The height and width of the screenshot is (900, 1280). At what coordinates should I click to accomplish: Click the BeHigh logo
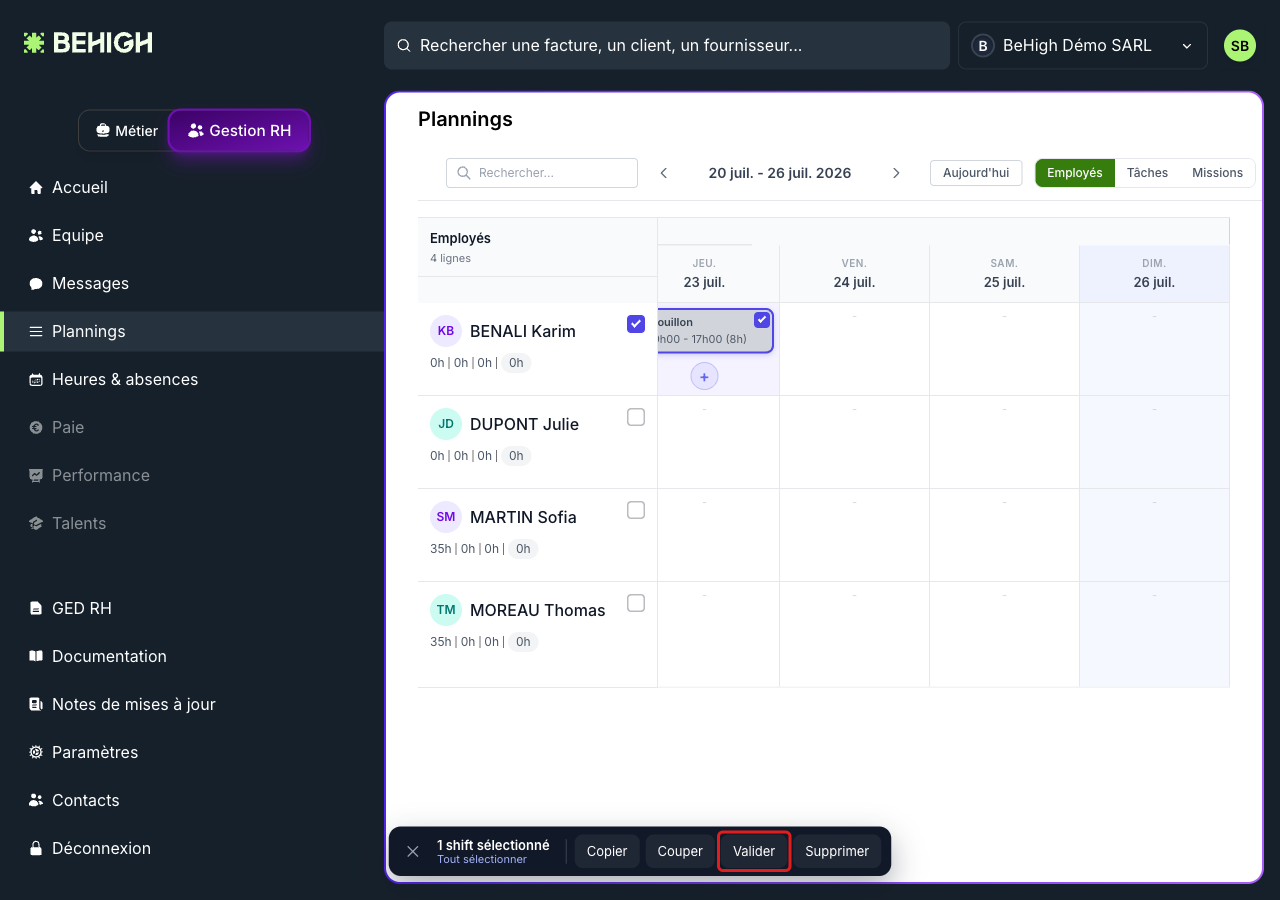click(88, 43)
